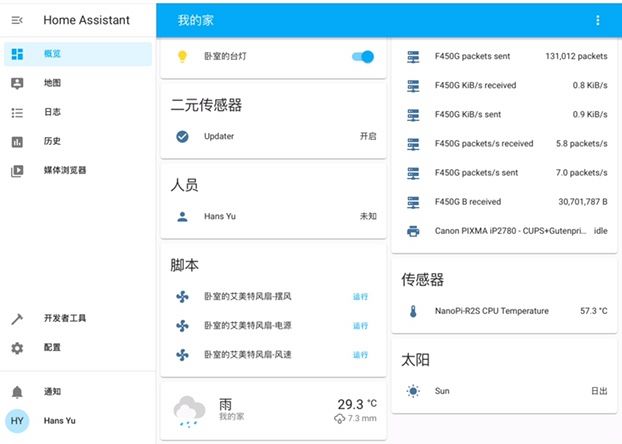This screenshot has width=622, height=444.
Task: Click server icon for F450G packets/s sent
Action: click(x=413, y=173)
